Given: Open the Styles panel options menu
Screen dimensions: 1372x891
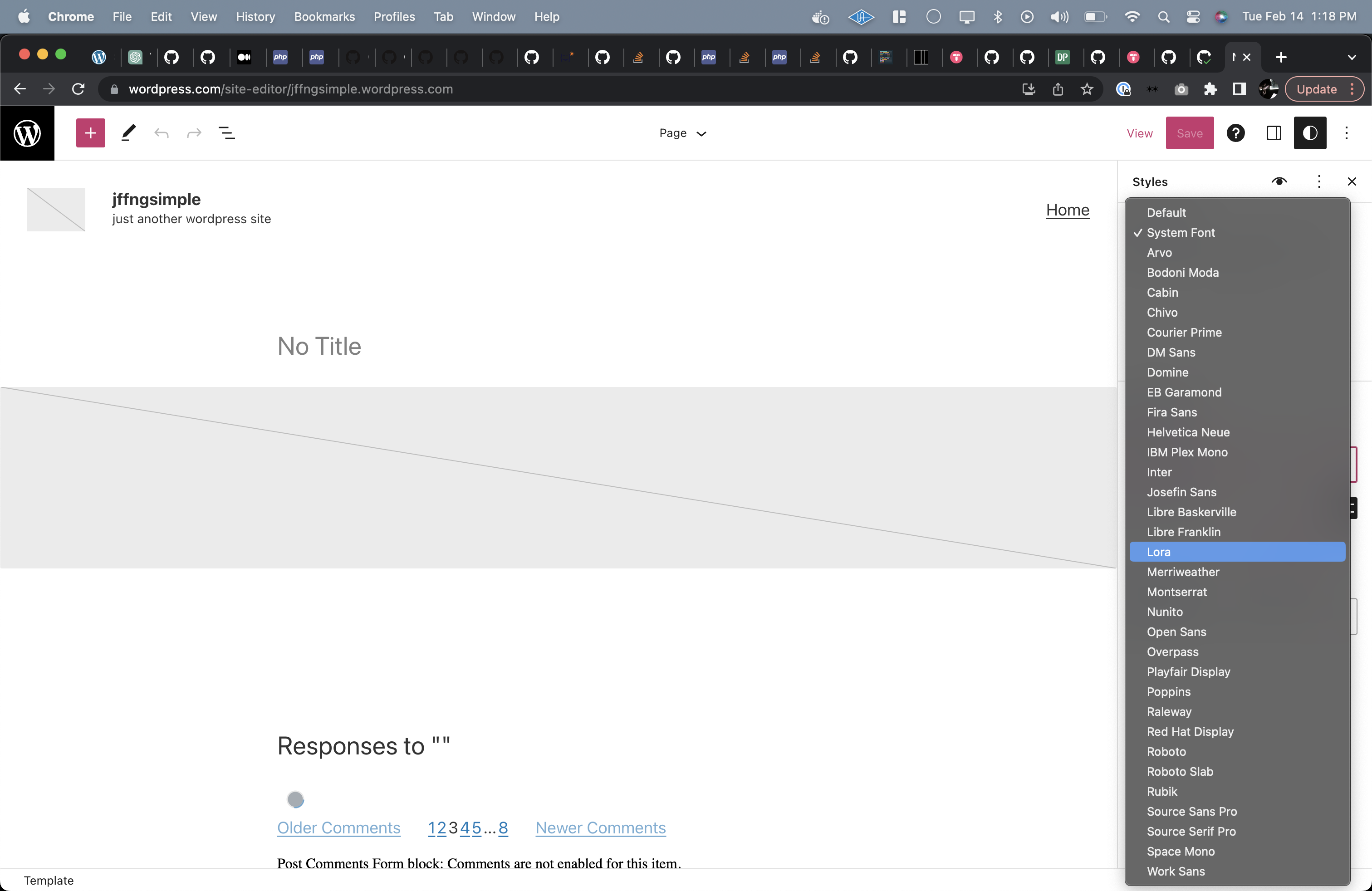Looking at the screenshot, I should click(1319, 181).
